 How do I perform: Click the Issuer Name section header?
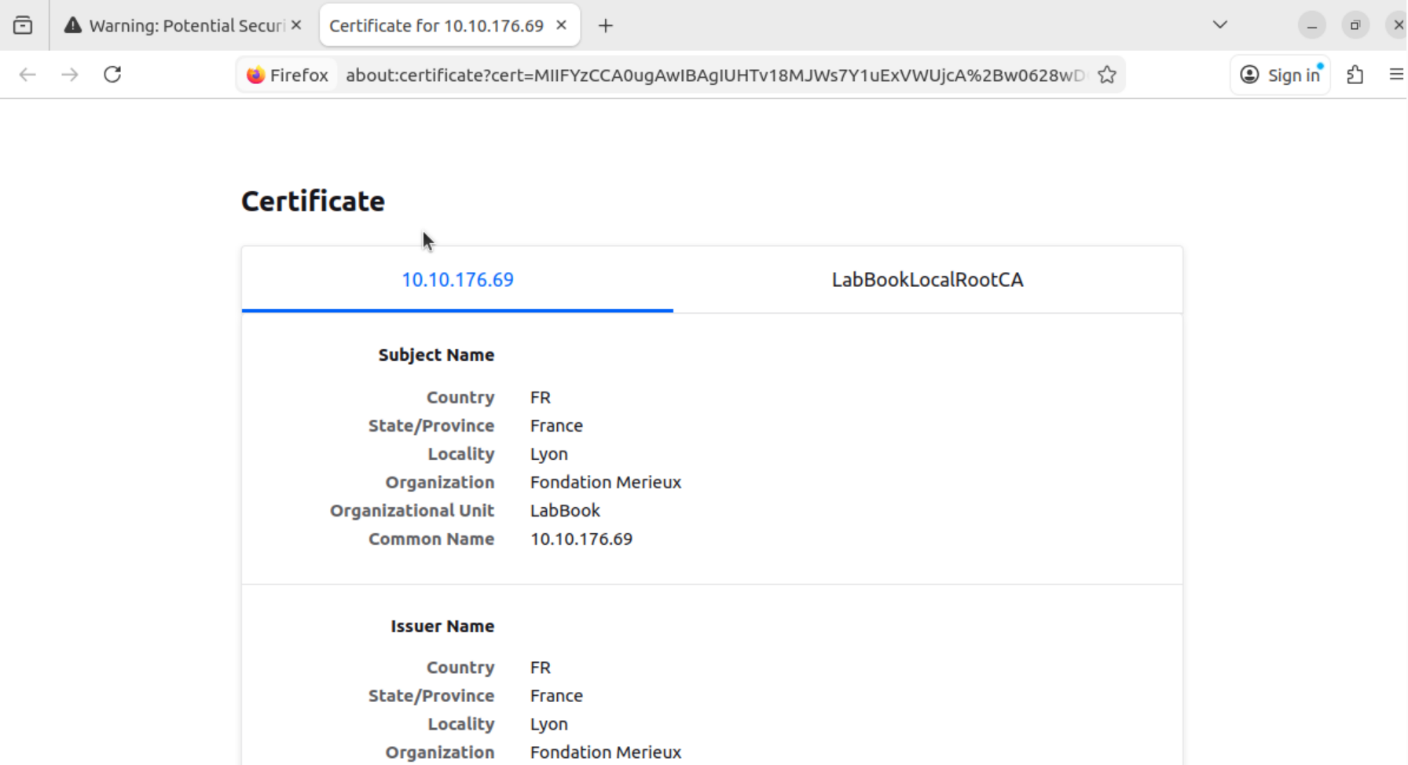[x=442, y=626]
